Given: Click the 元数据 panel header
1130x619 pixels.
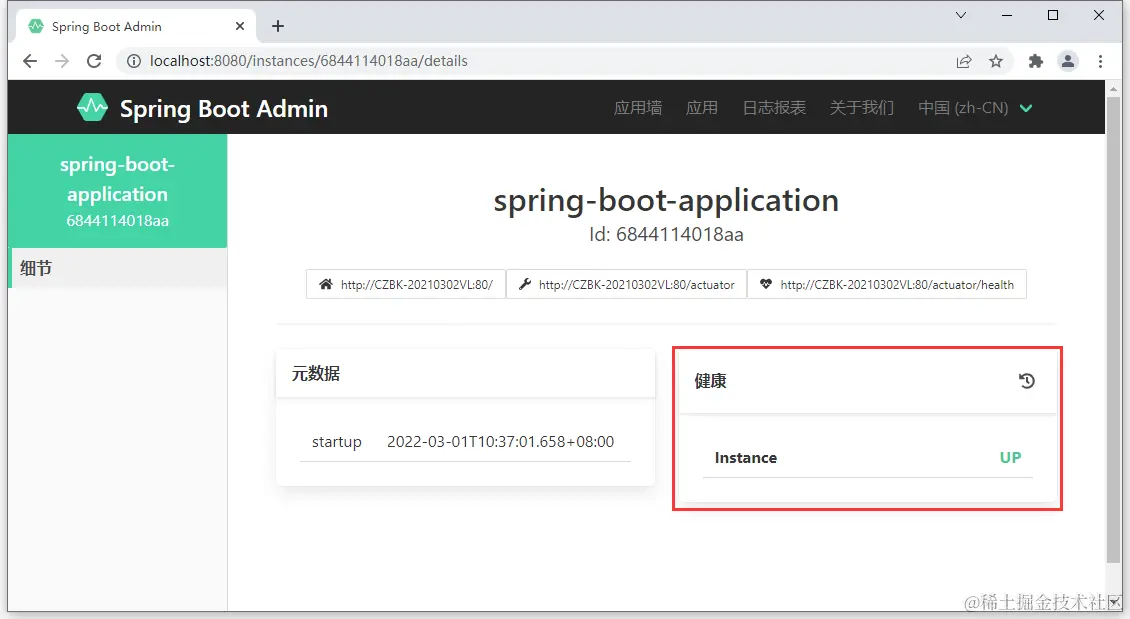Looking at the screenshot, I should (x=466, y=373).
